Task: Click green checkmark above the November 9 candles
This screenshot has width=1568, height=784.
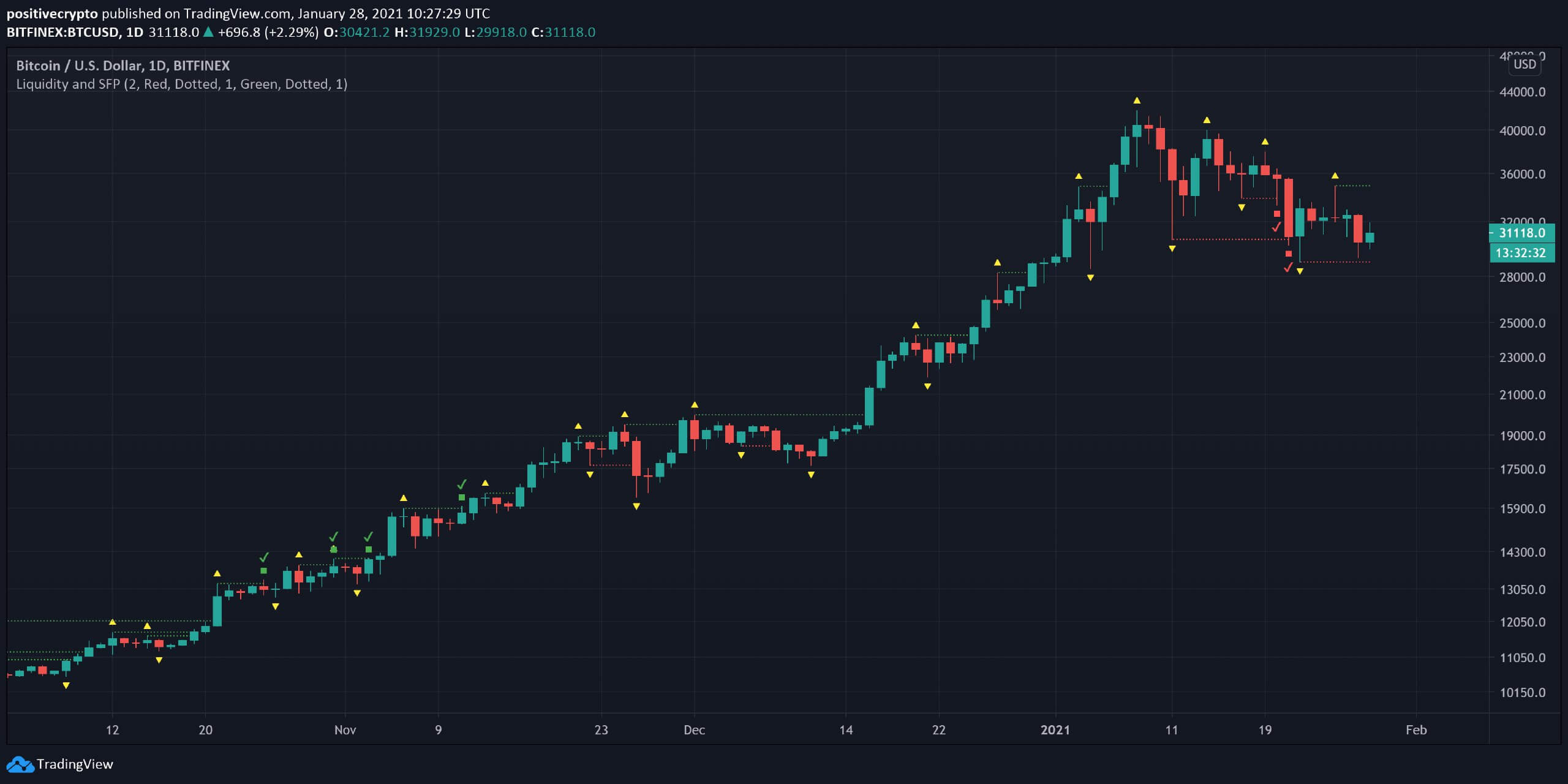Action: coord(462,484)
